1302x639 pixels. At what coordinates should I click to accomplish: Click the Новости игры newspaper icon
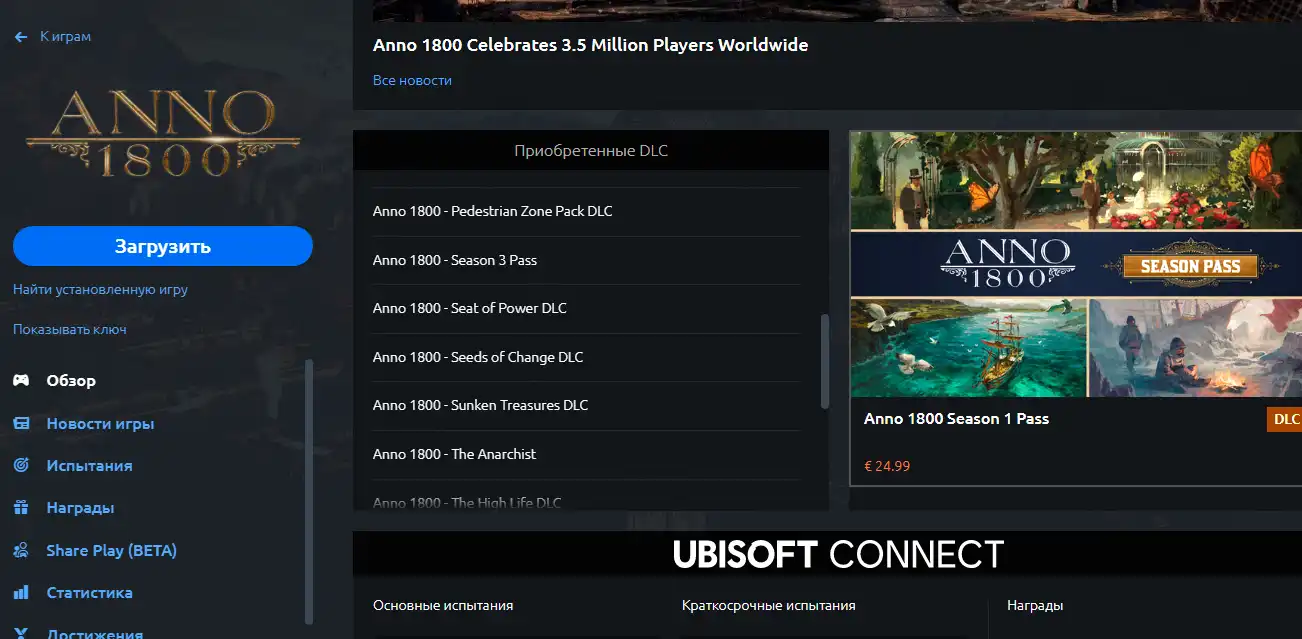coord(21,424)
